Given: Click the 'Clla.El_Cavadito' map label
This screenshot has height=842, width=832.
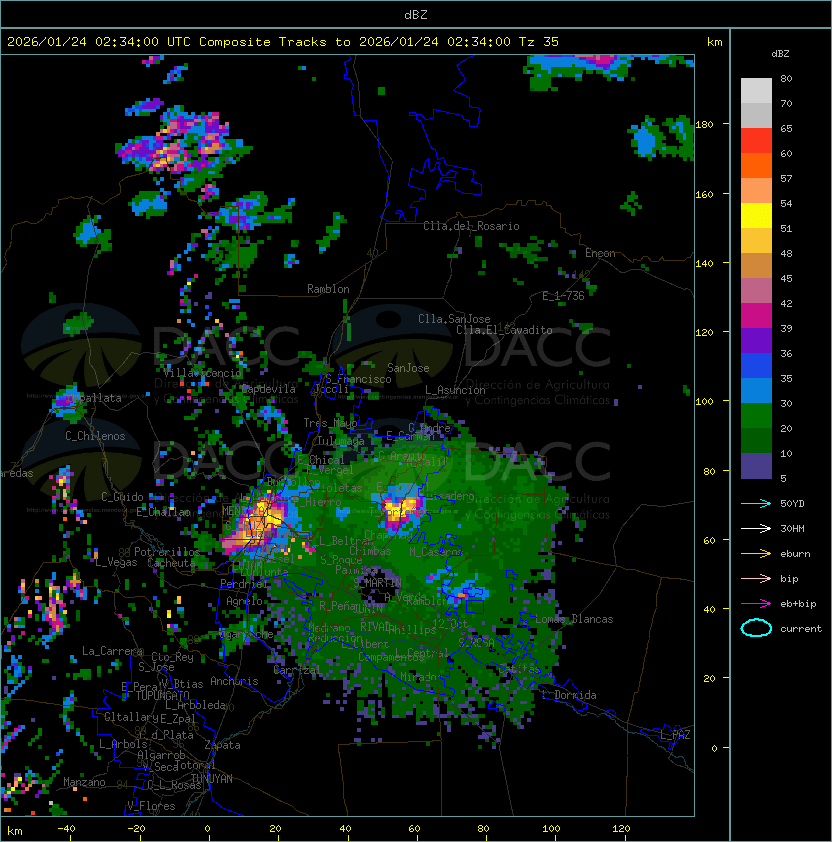Looking at the screenshot, I should [x=504, y=330].
